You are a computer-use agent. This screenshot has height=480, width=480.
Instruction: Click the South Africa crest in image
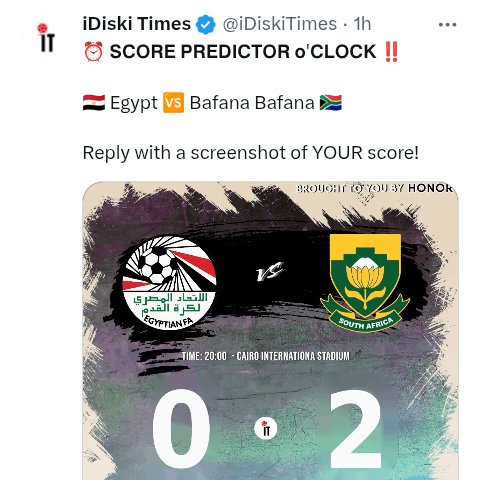pyautogui.click(x=365, y=283)
